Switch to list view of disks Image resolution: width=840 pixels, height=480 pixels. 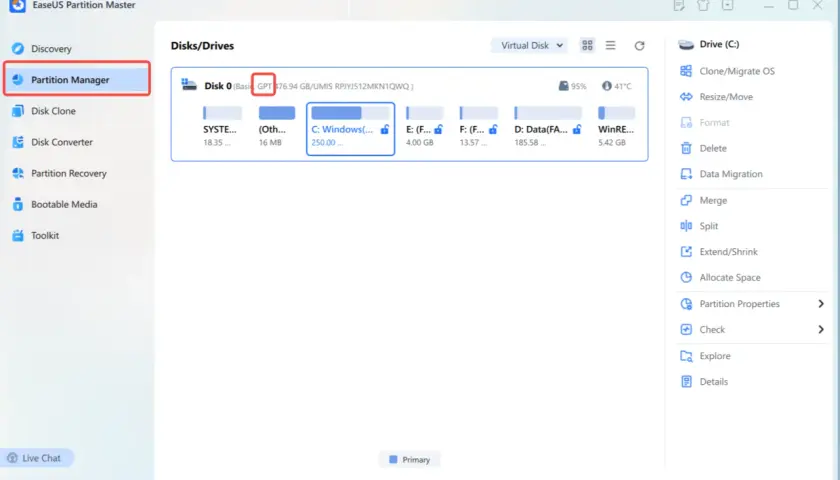point(610,45)
